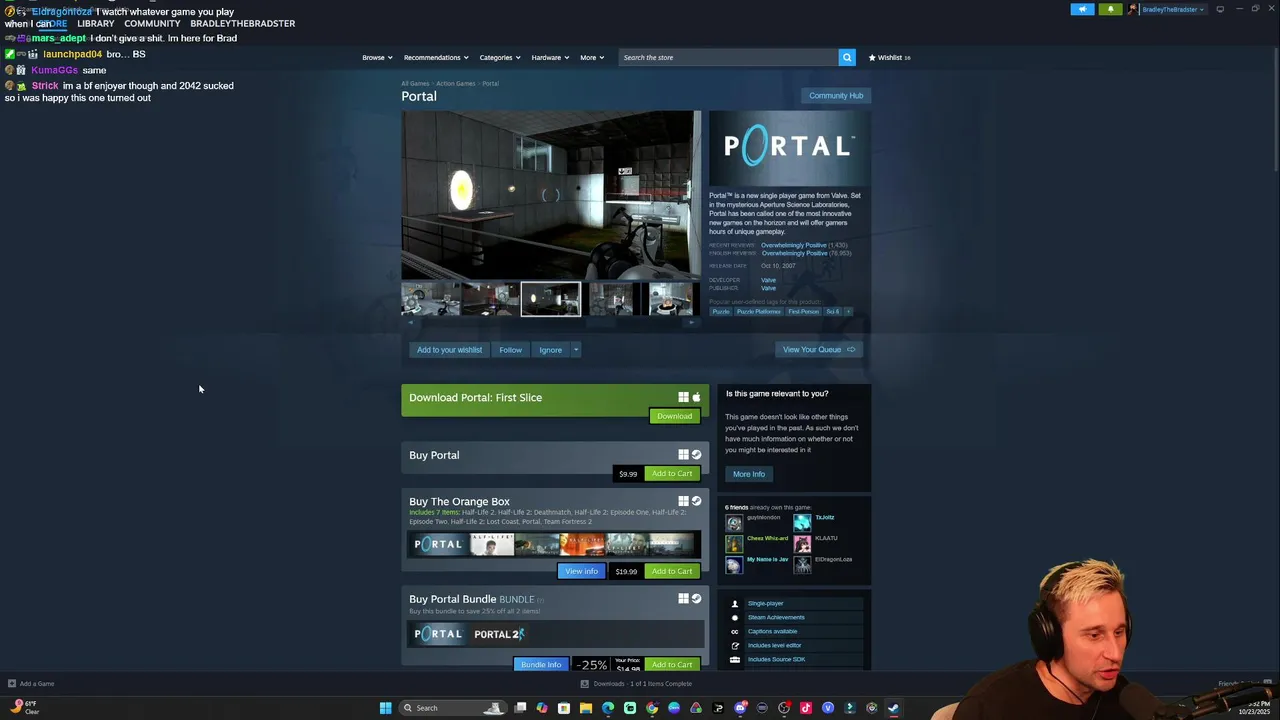
Task: Click View Your Queue button
Action: [819, 350]
